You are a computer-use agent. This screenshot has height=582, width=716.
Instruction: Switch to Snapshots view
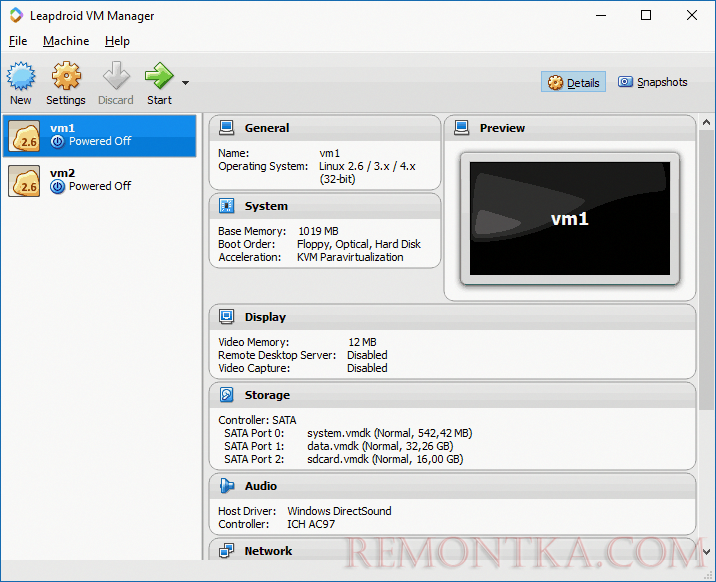pos(652,83)
